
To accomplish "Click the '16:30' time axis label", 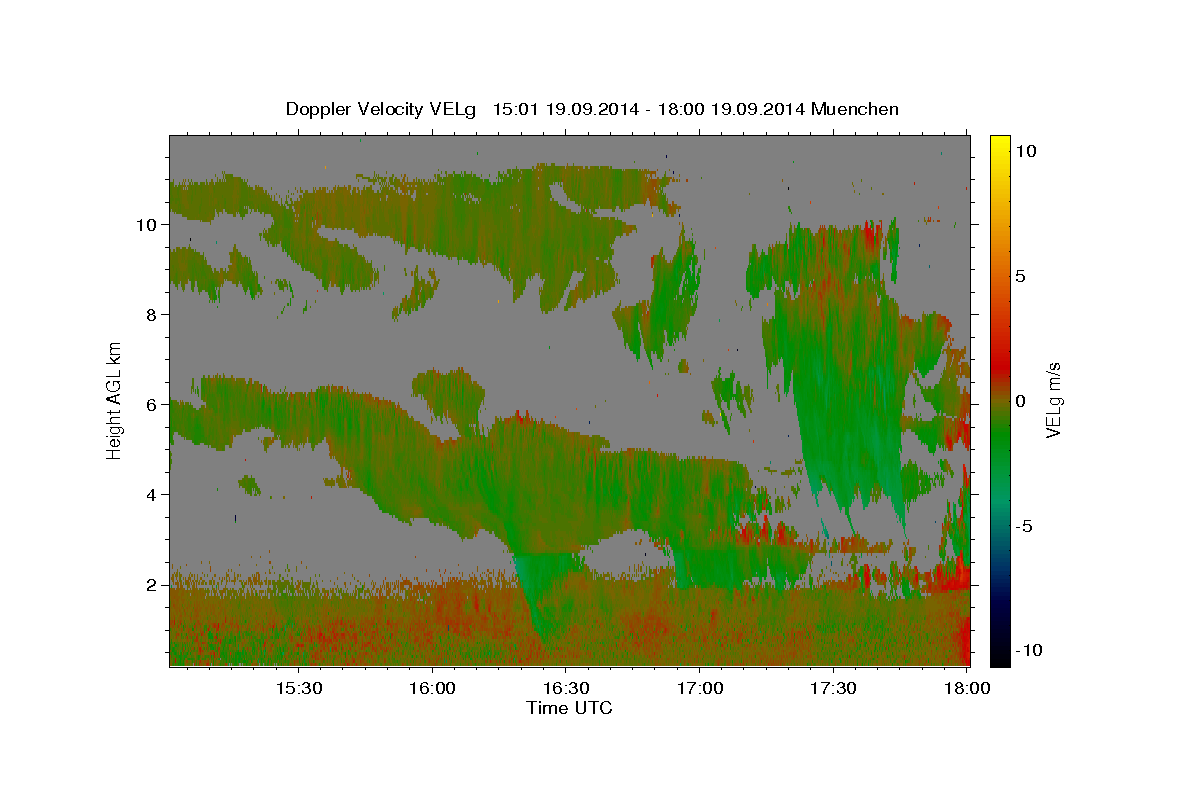I will click(x=565, y=688).
